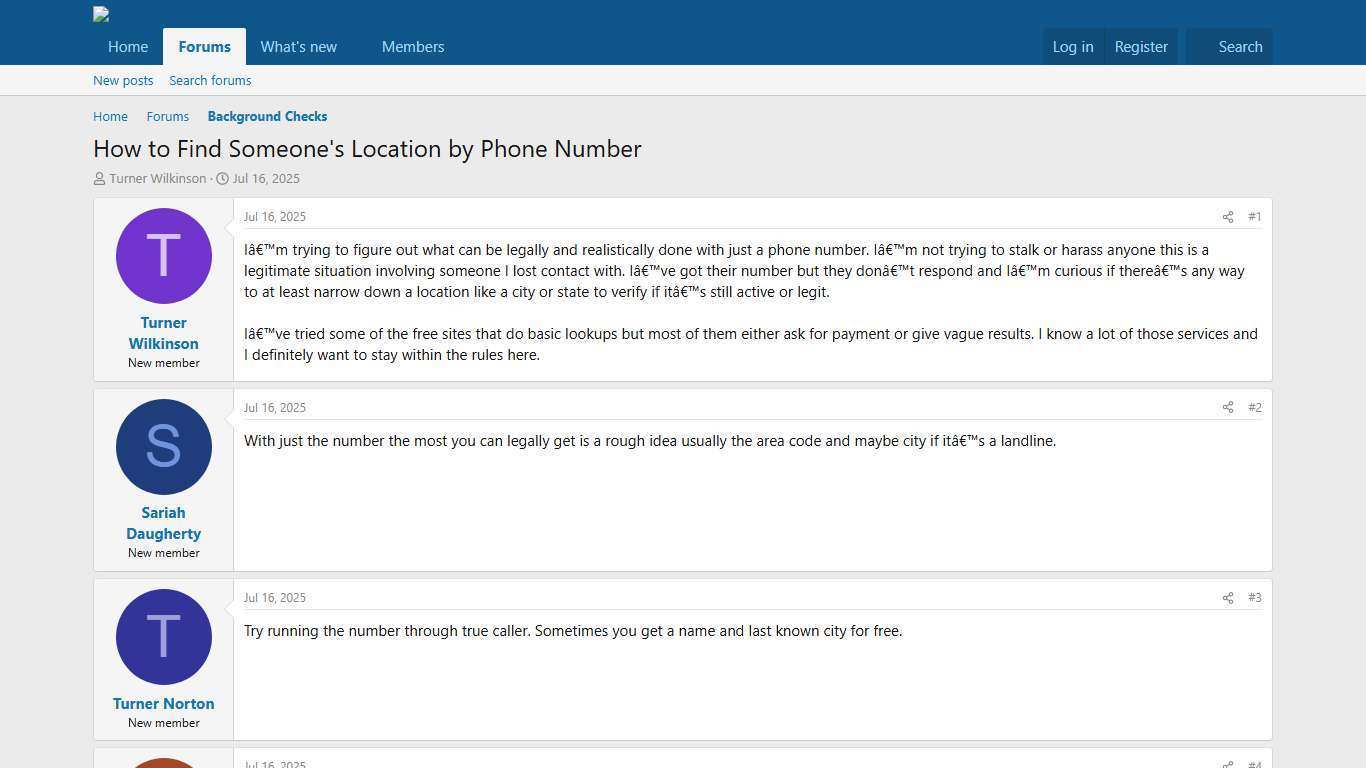Viewport: 1366px width, 768px height.
Task: Click the share icon on post #4
Action: pos(1228,764)
